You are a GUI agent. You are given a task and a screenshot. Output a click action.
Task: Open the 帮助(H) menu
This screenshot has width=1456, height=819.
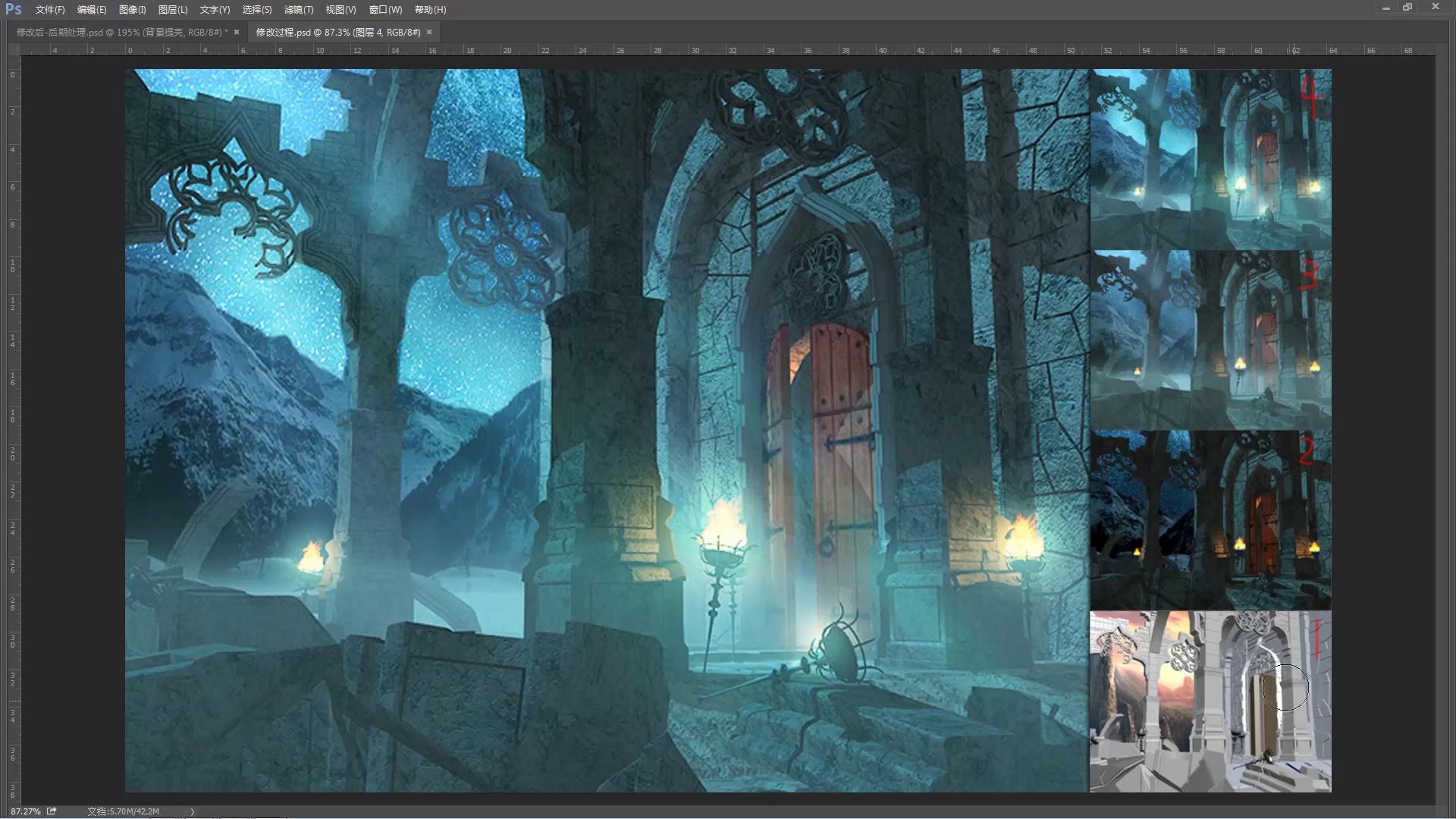pos(430,10)
